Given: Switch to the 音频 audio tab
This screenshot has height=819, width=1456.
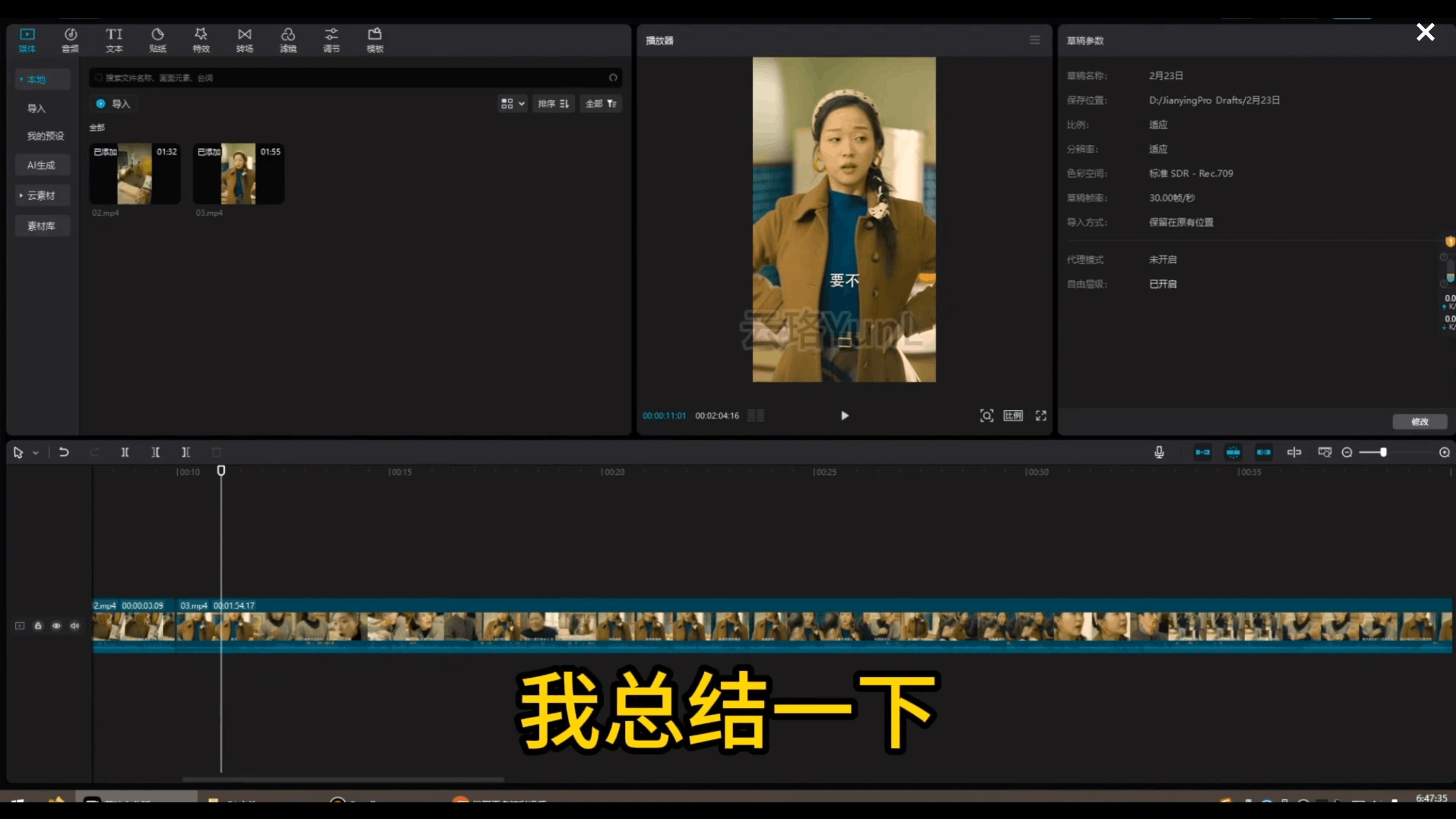Looking at the screenshot, I should tap(70, 40).
